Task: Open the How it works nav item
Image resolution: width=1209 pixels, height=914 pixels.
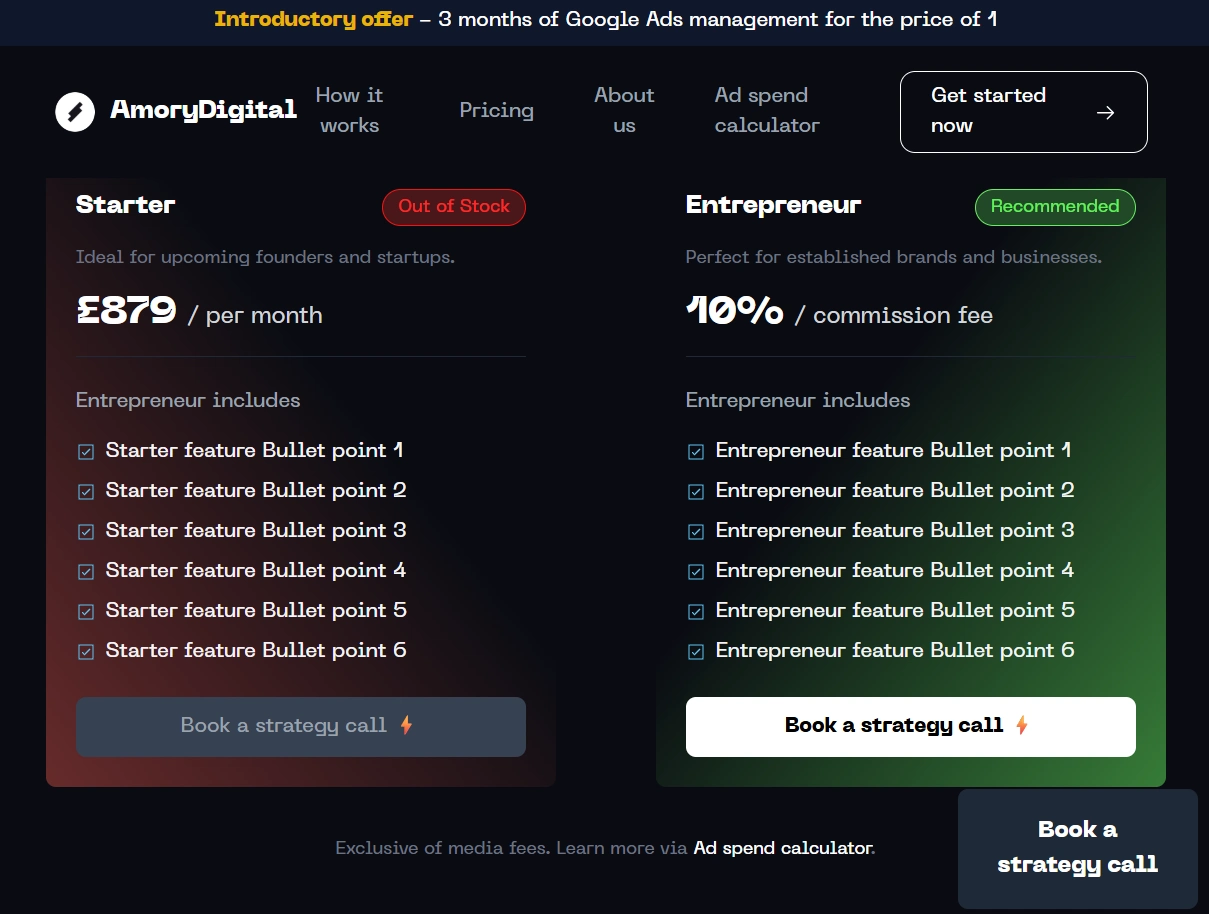Action: coord(349,110)
